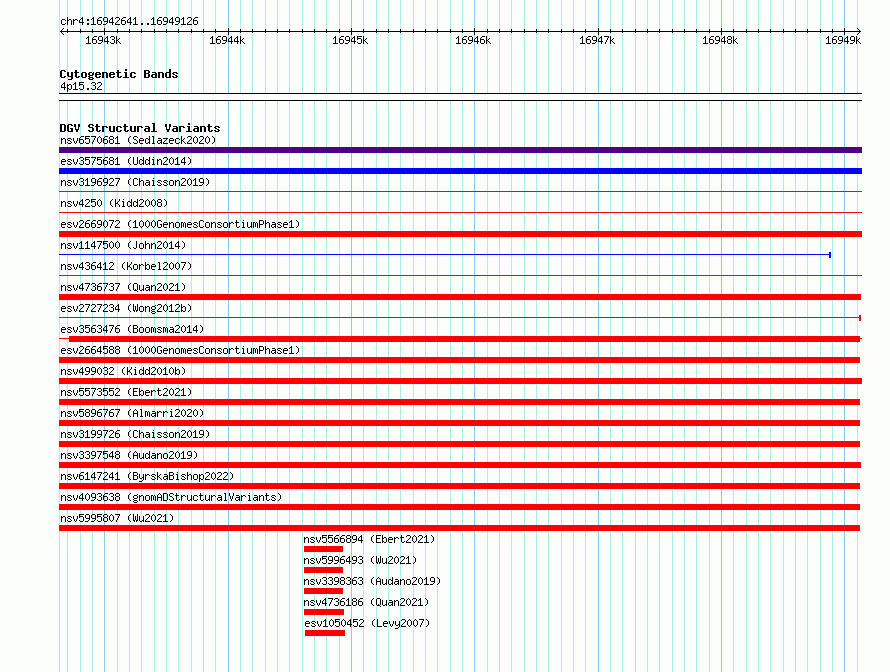
Task: Click the nsv6570681 (Sedlazeck2020) variant label
Action: pyautogui.click(x=138, y=140)
